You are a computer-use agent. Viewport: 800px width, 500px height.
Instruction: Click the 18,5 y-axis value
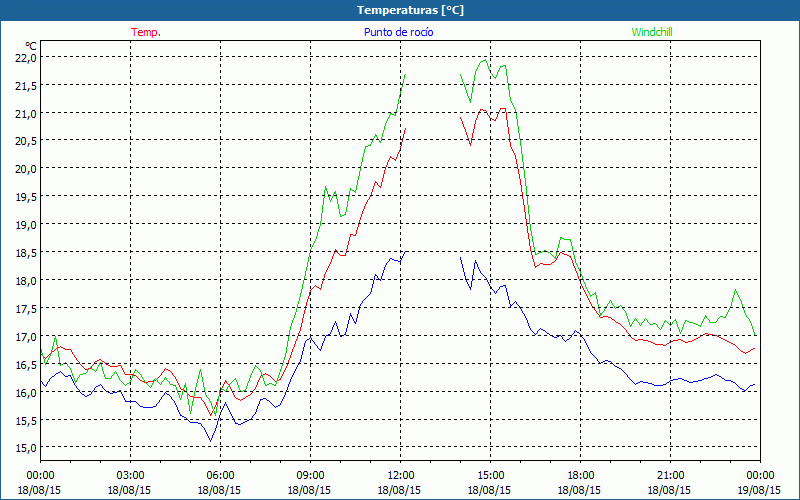click(x=25, y=253)
